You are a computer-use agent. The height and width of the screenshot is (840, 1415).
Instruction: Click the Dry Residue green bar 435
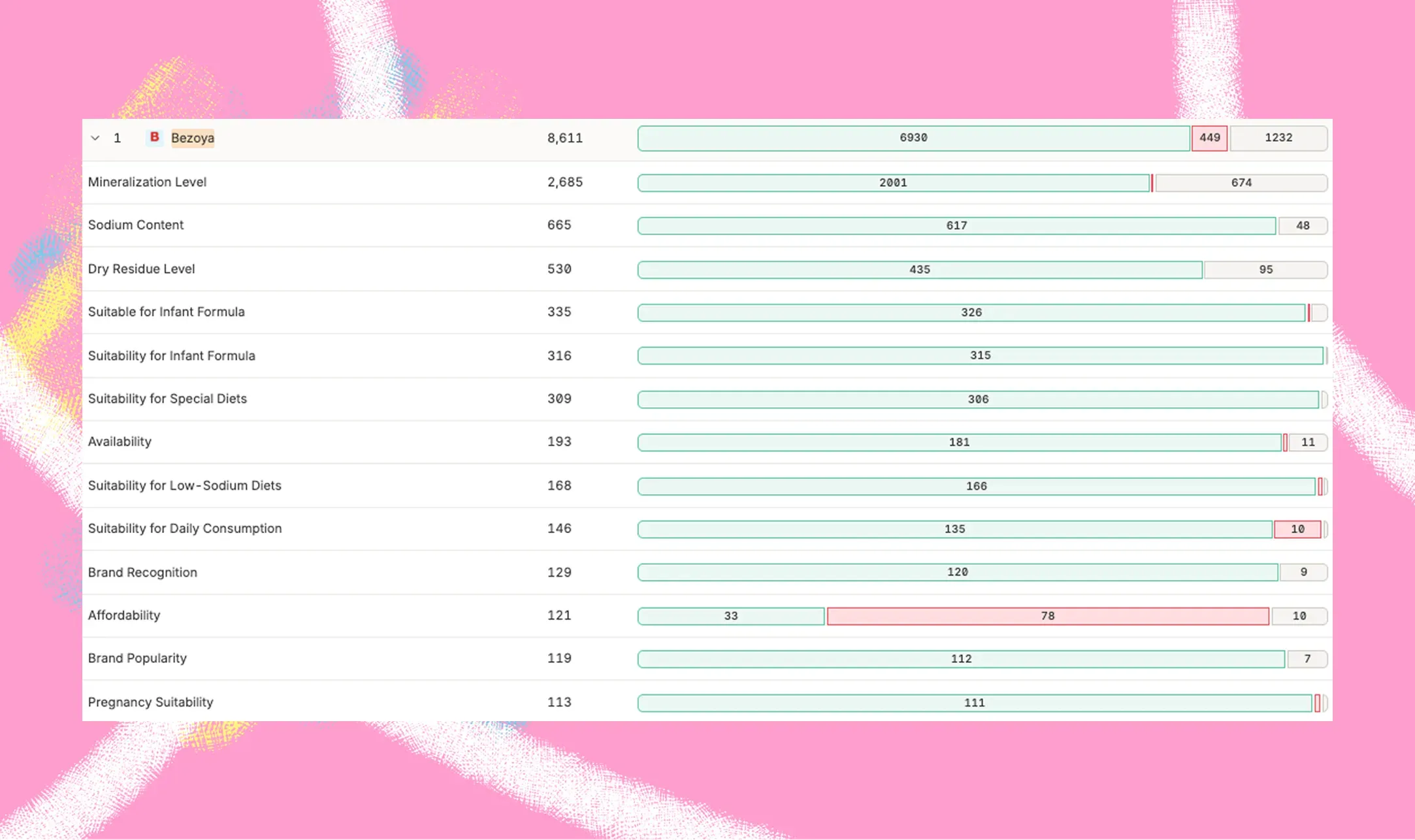click(920, 270)
